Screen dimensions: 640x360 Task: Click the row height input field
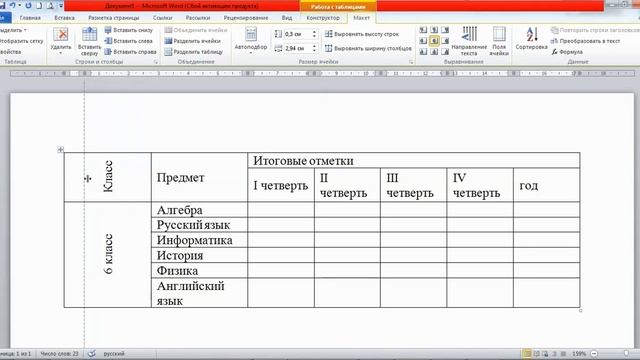pyautogui.click(x=297, y=34)
